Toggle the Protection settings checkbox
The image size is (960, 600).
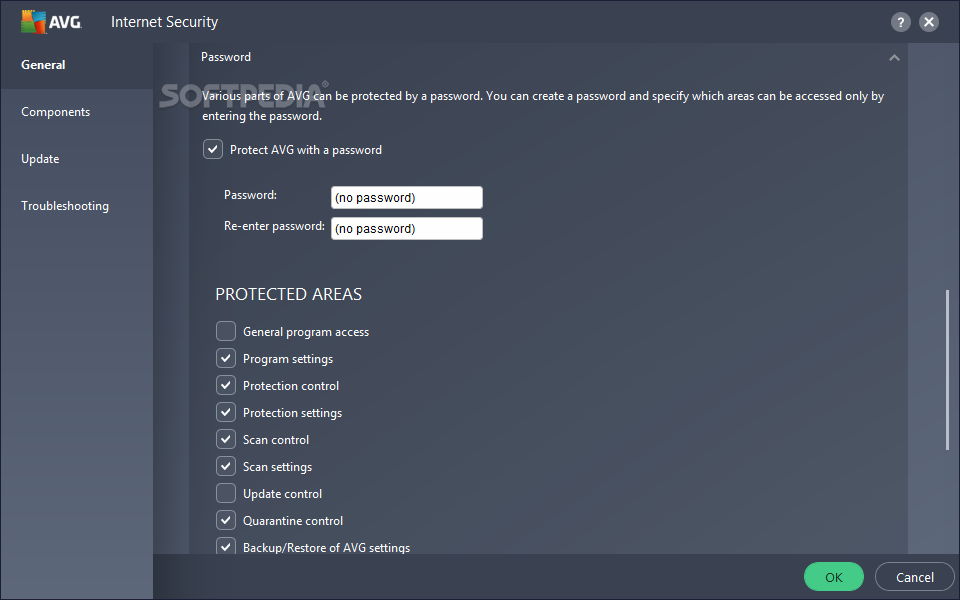(x=226, y=412)
